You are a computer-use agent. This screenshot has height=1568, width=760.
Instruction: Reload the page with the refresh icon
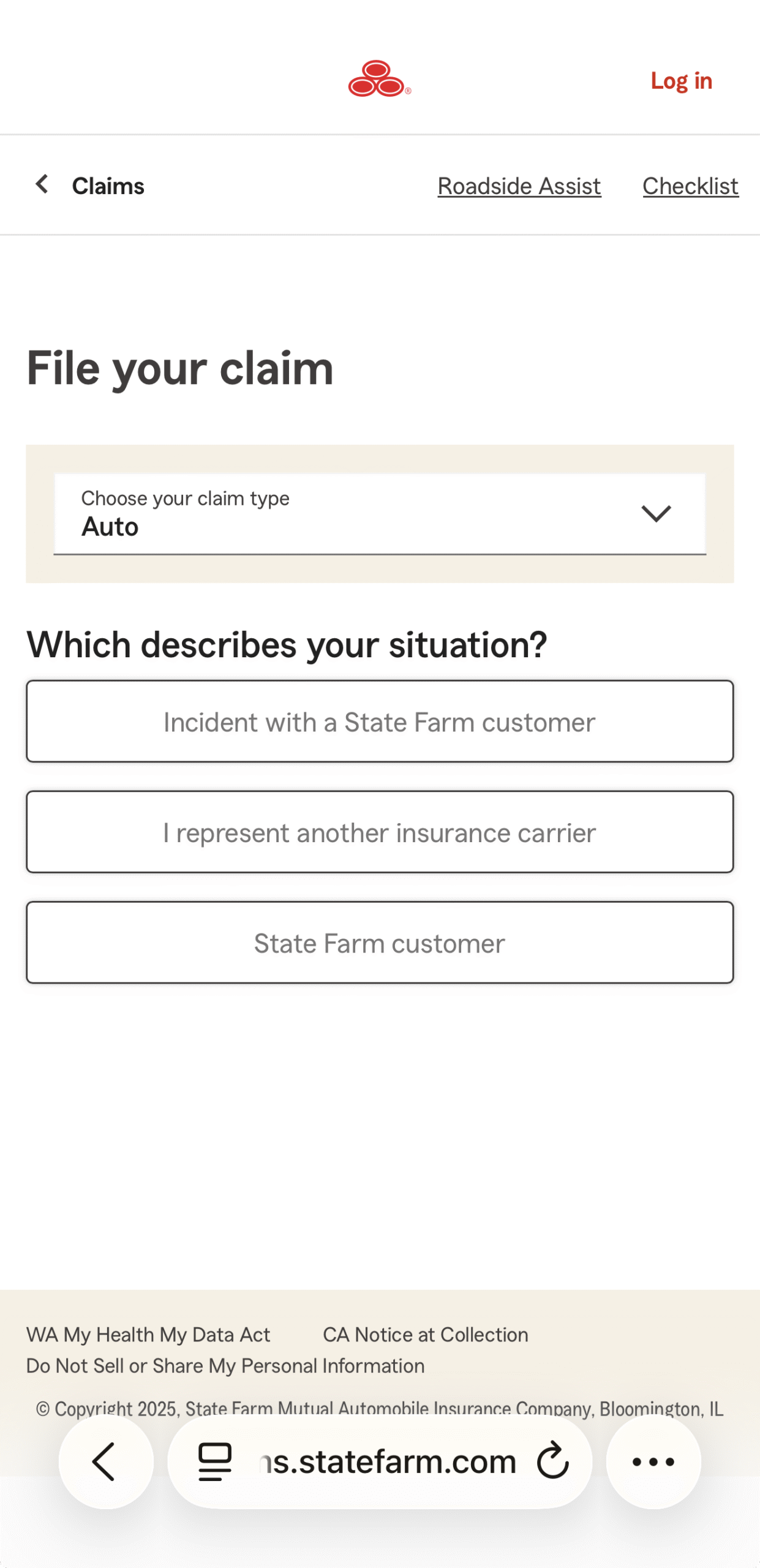click(x=552, y=1461)
